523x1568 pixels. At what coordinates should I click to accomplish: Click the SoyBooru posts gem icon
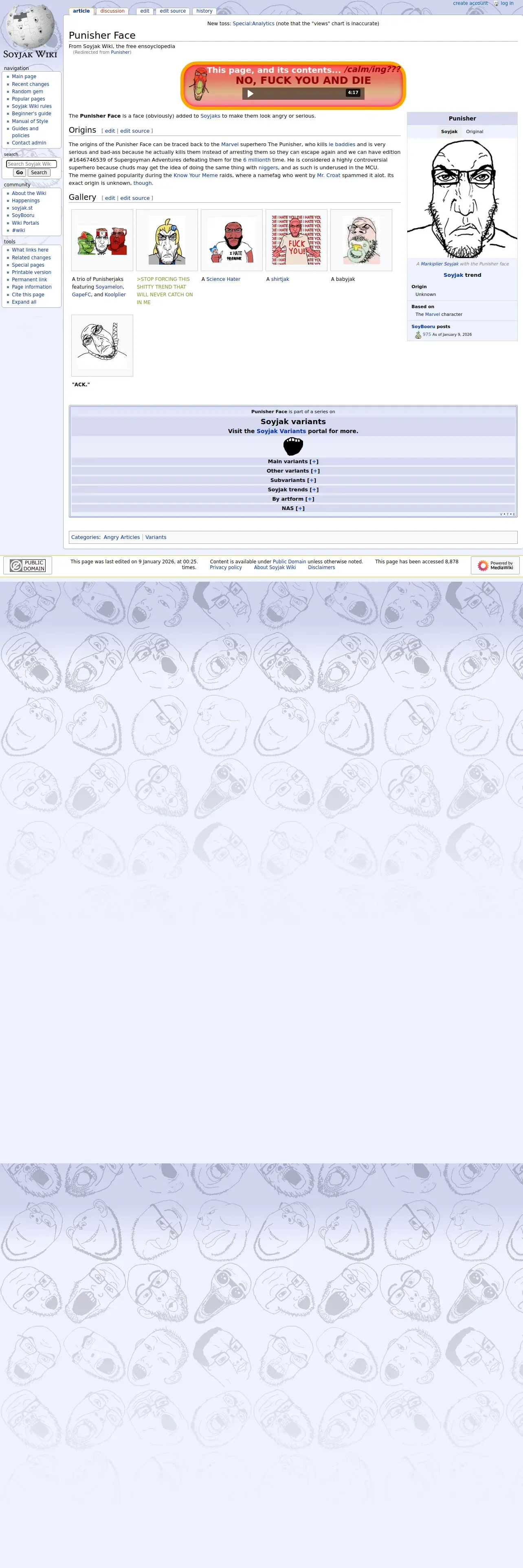coord(418,335)
